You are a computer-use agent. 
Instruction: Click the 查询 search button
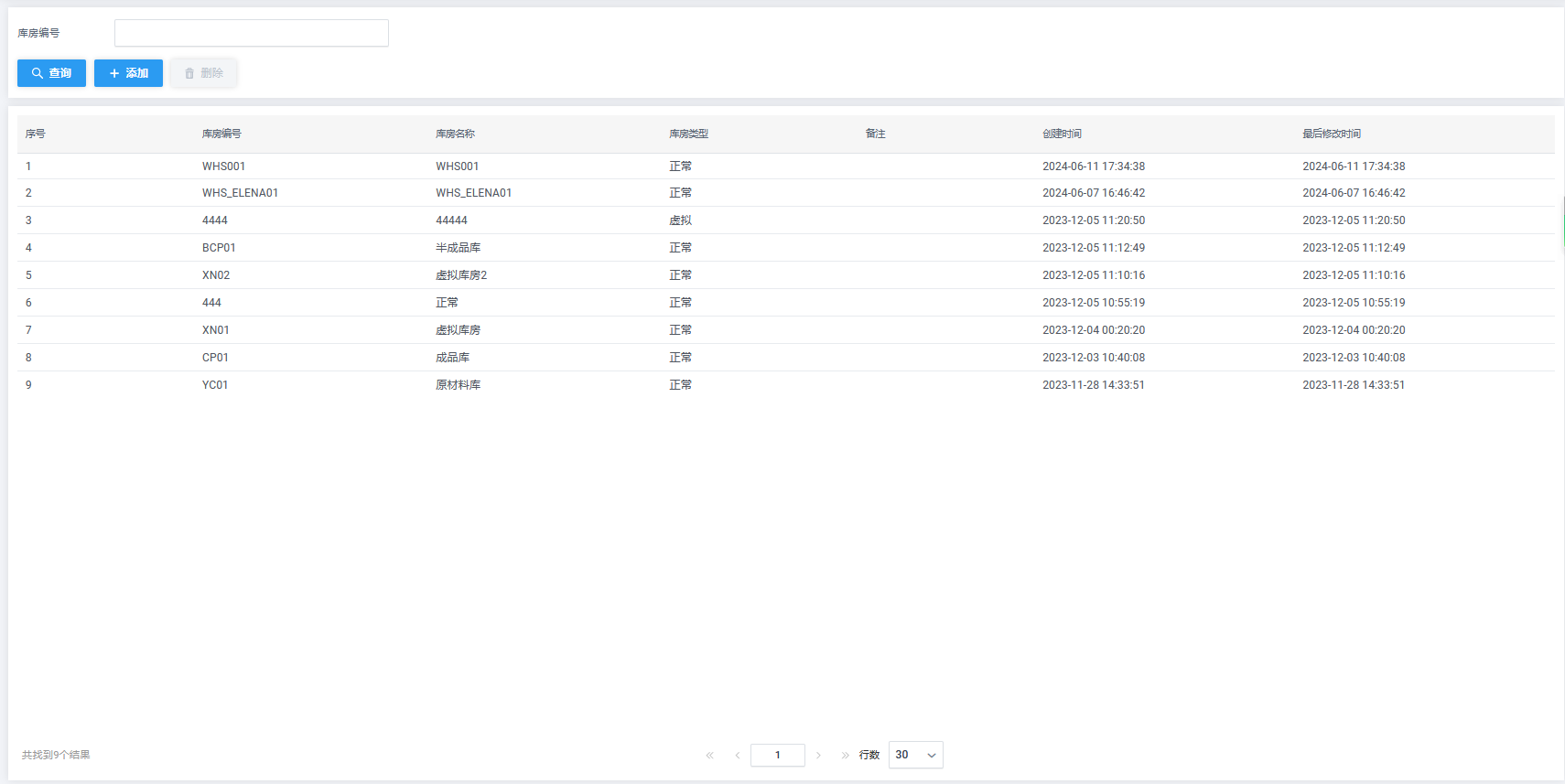pos(51,73)
